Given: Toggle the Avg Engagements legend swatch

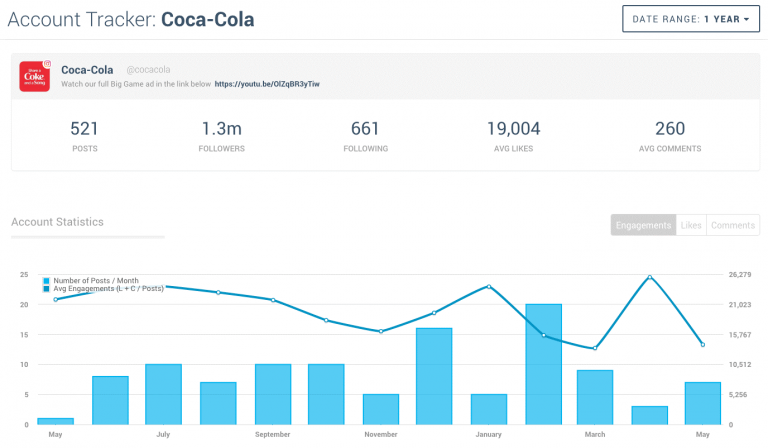Looking at the screenshot, I should tap(47, 289).
